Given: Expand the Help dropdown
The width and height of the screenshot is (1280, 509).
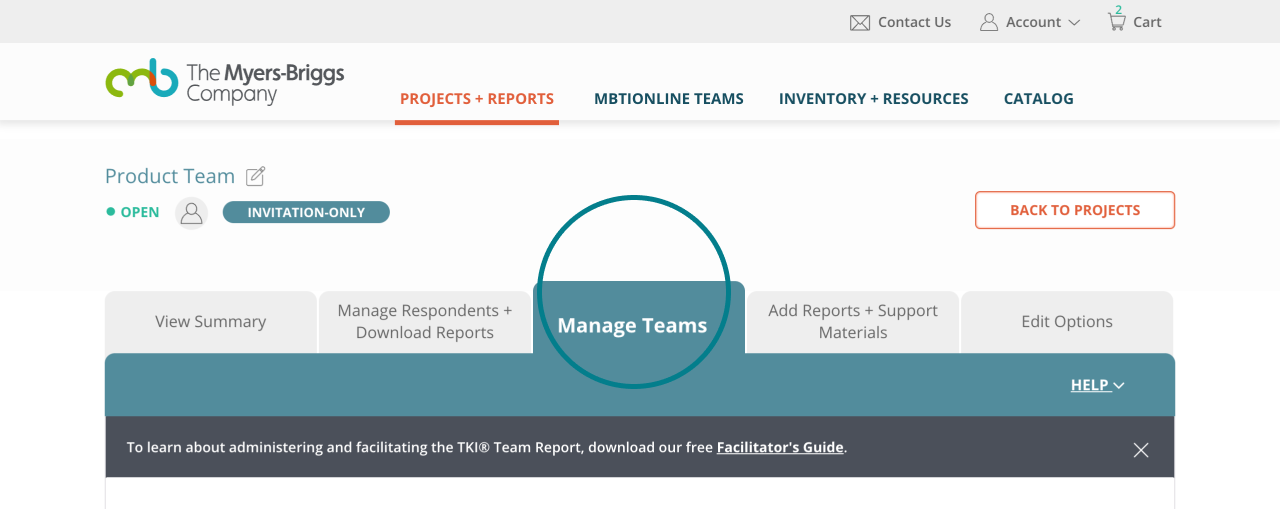Looking at the screenshot, I should tap(1097, 385).
